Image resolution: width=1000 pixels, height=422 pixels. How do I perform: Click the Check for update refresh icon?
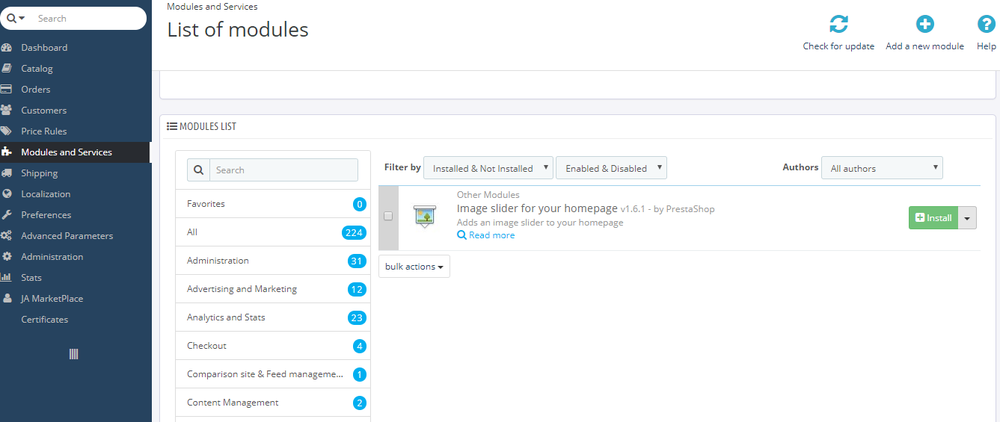click(839, 24)
